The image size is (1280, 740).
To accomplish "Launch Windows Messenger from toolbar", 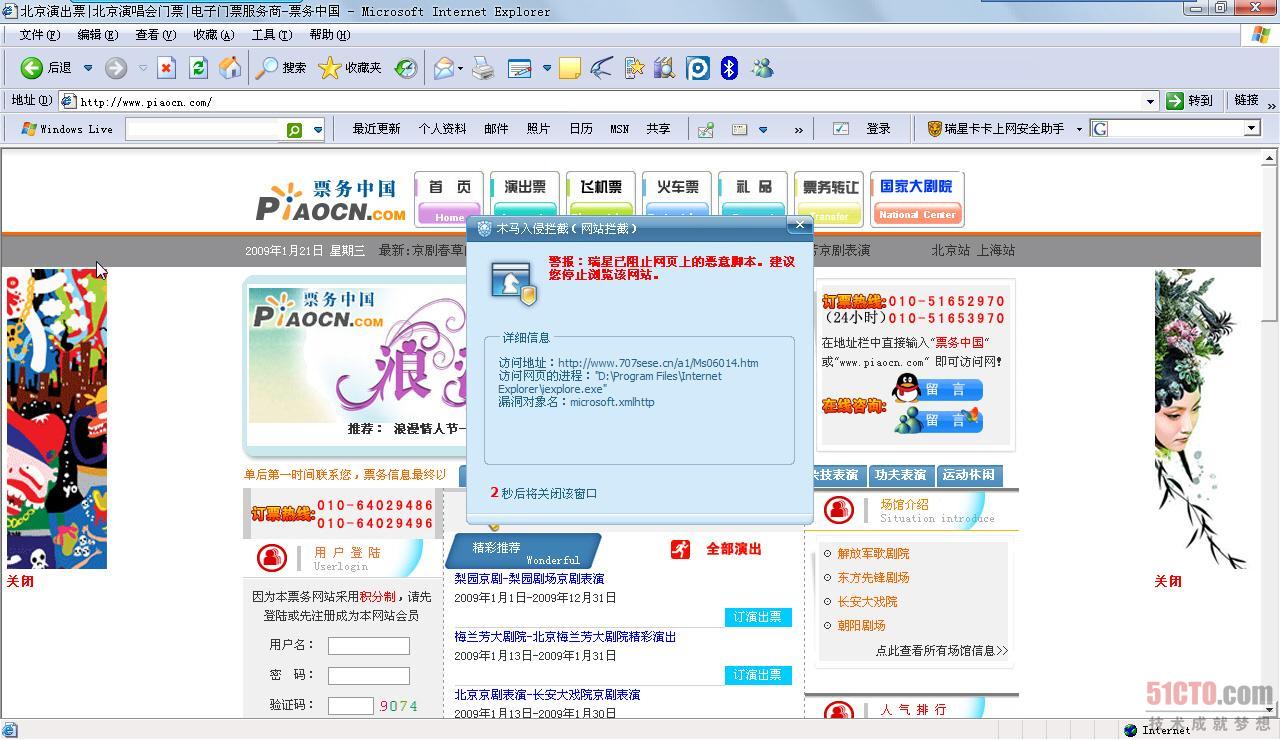I will coord(762,68).
